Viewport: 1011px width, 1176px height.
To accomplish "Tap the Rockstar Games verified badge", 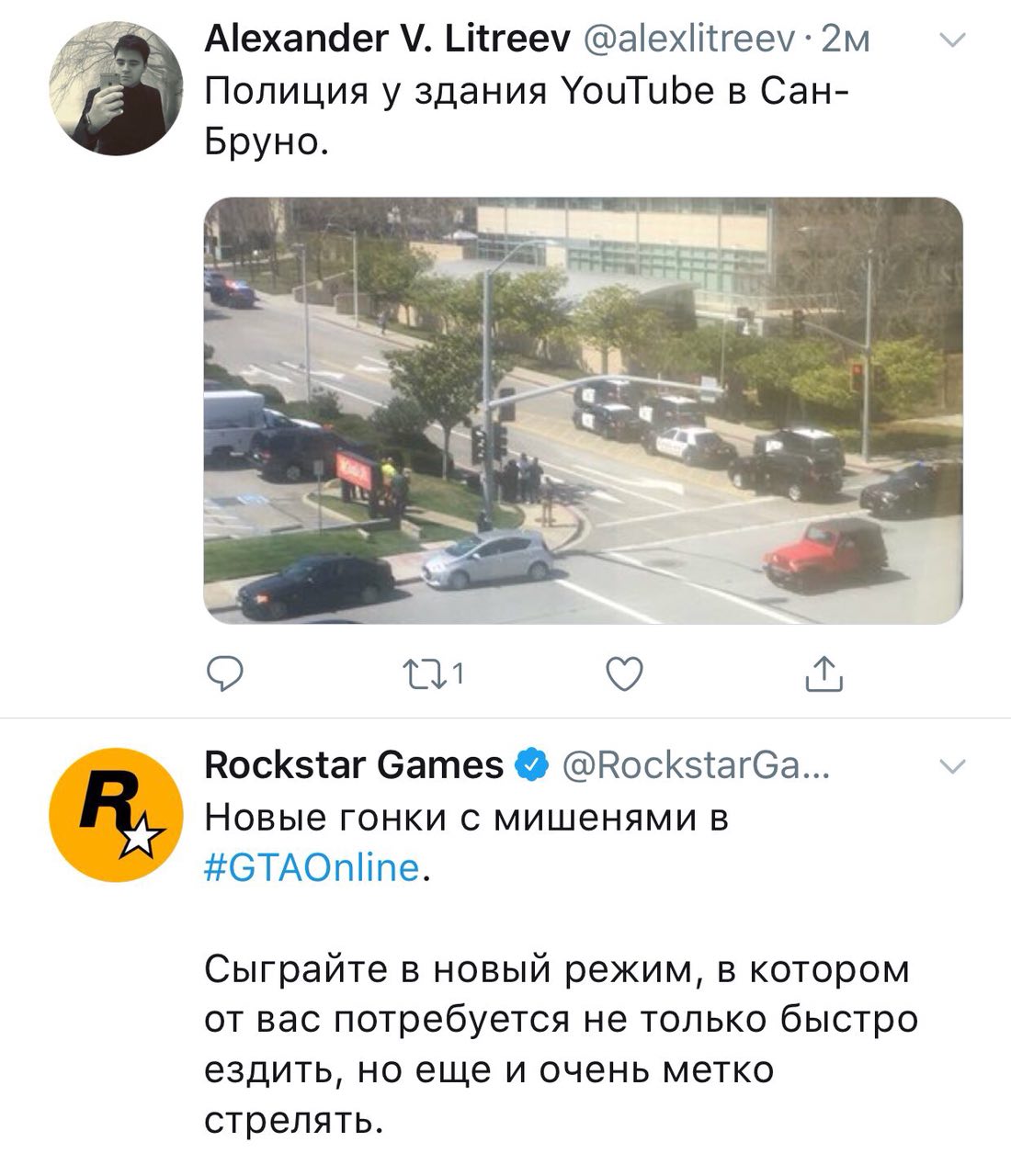I will pos(532,765).
